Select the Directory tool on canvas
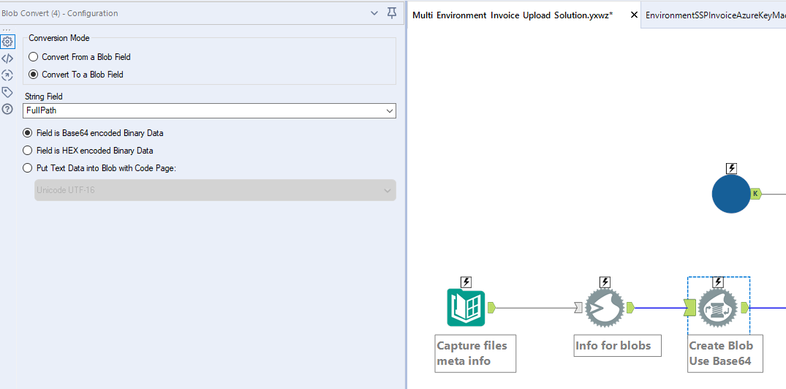 click(x=466, y=308)
